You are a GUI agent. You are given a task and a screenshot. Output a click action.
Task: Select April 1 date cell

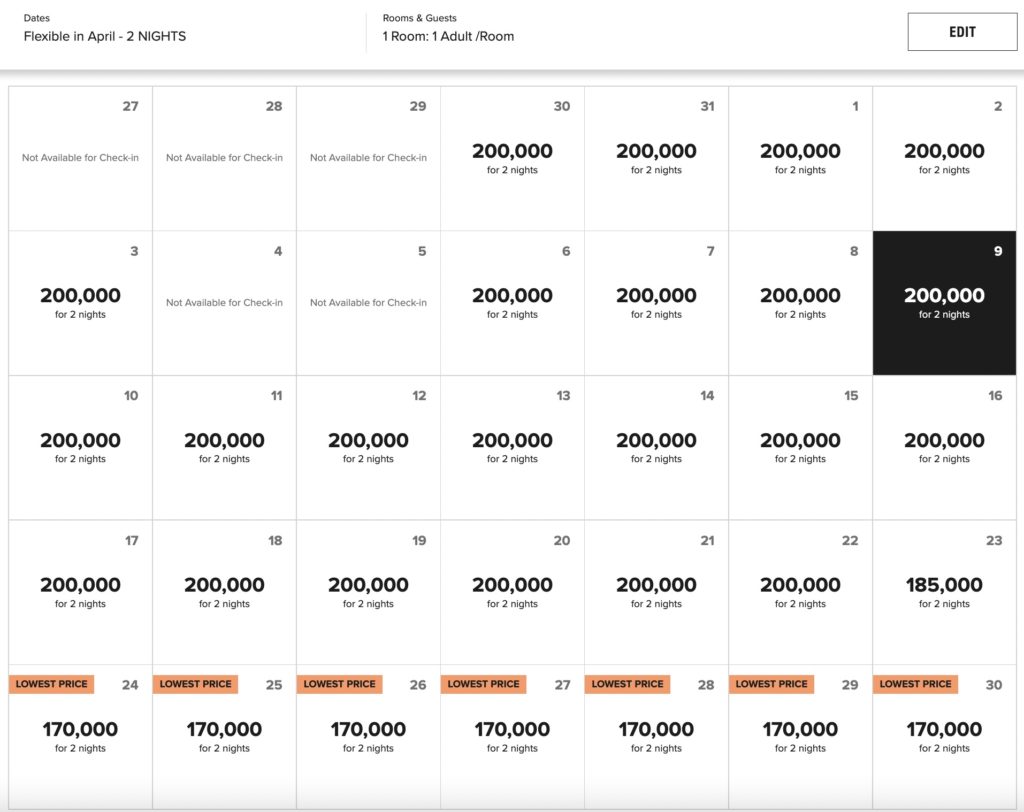point(800,158)
